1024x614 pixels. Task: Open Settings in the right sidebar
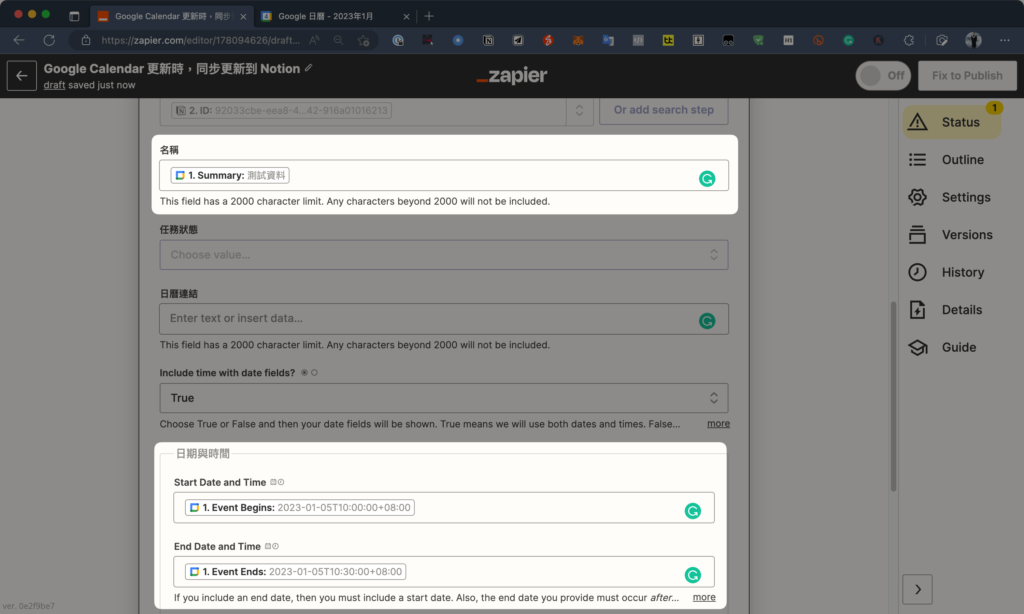[x=952, y=197]
